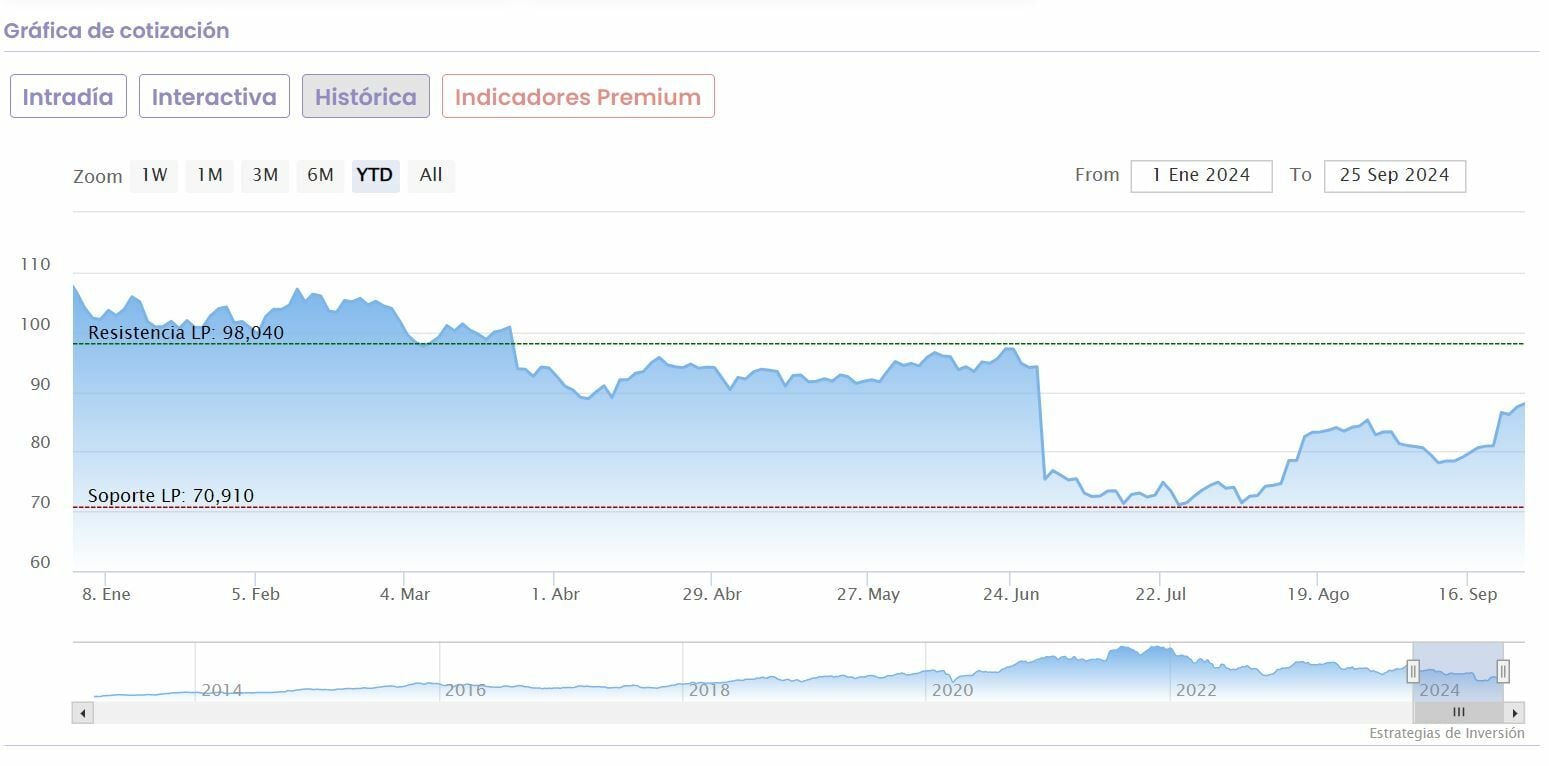Open the Interactiva chart tab
The height and width of the screenshot is (766, 1549).
pyautogui.click(x=214, y=97)
